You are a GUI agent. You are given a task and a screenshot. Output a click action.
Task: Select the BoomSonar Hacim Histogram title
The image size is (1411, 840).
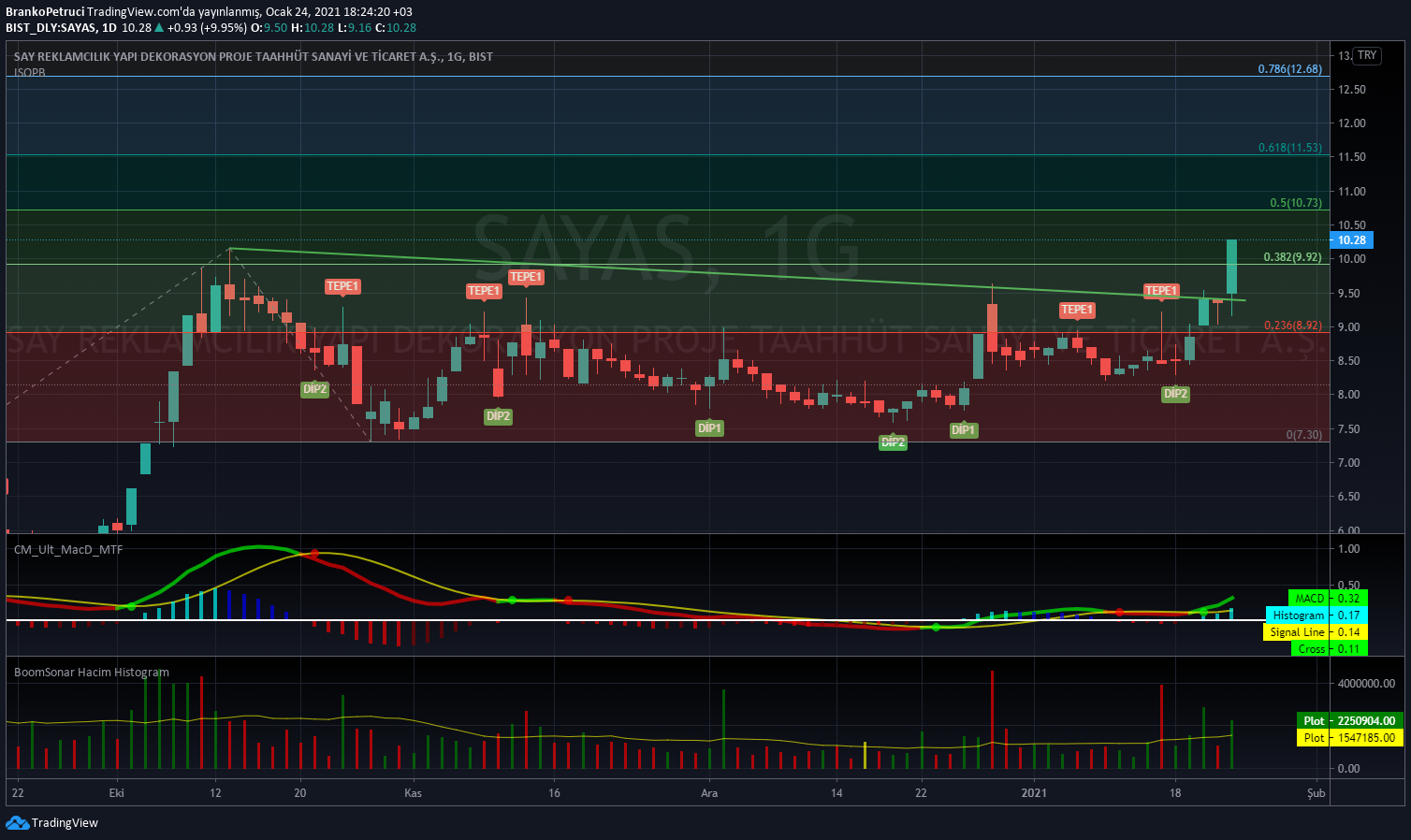92,672
